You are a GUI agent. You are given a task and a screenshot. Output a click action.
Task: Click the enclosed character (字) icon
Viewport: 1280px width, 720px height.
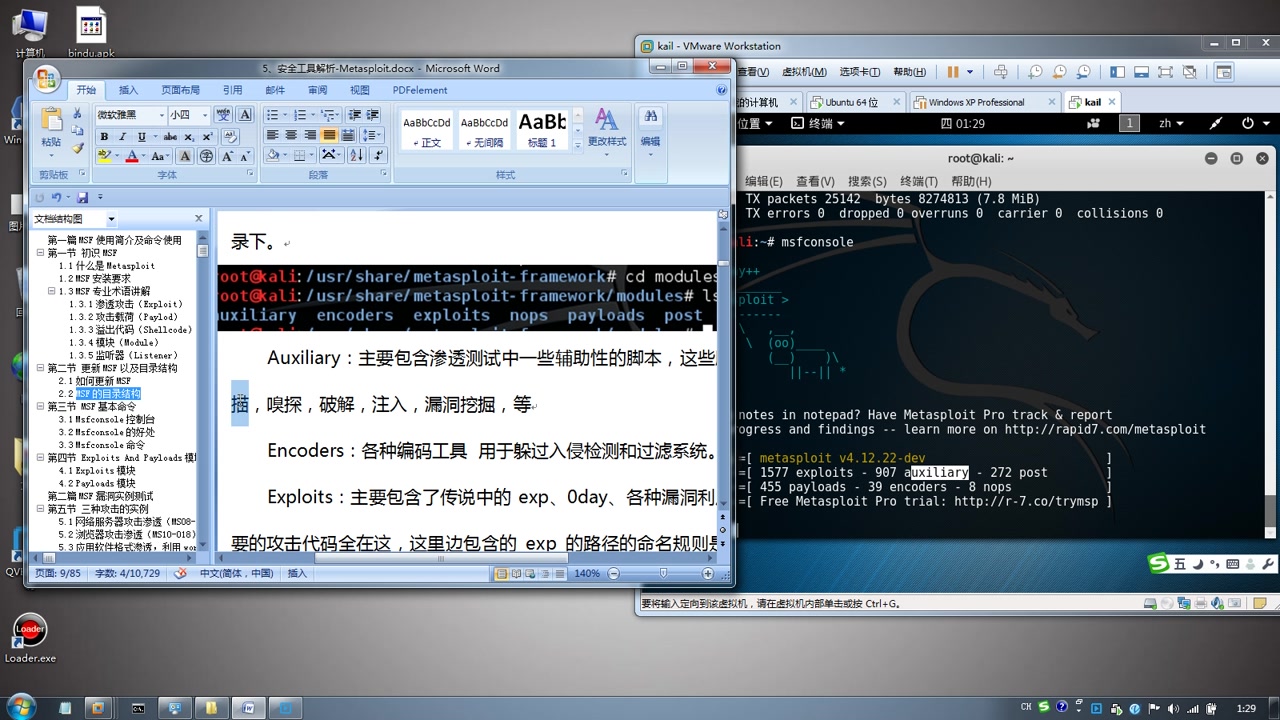[x=206, y=156]
